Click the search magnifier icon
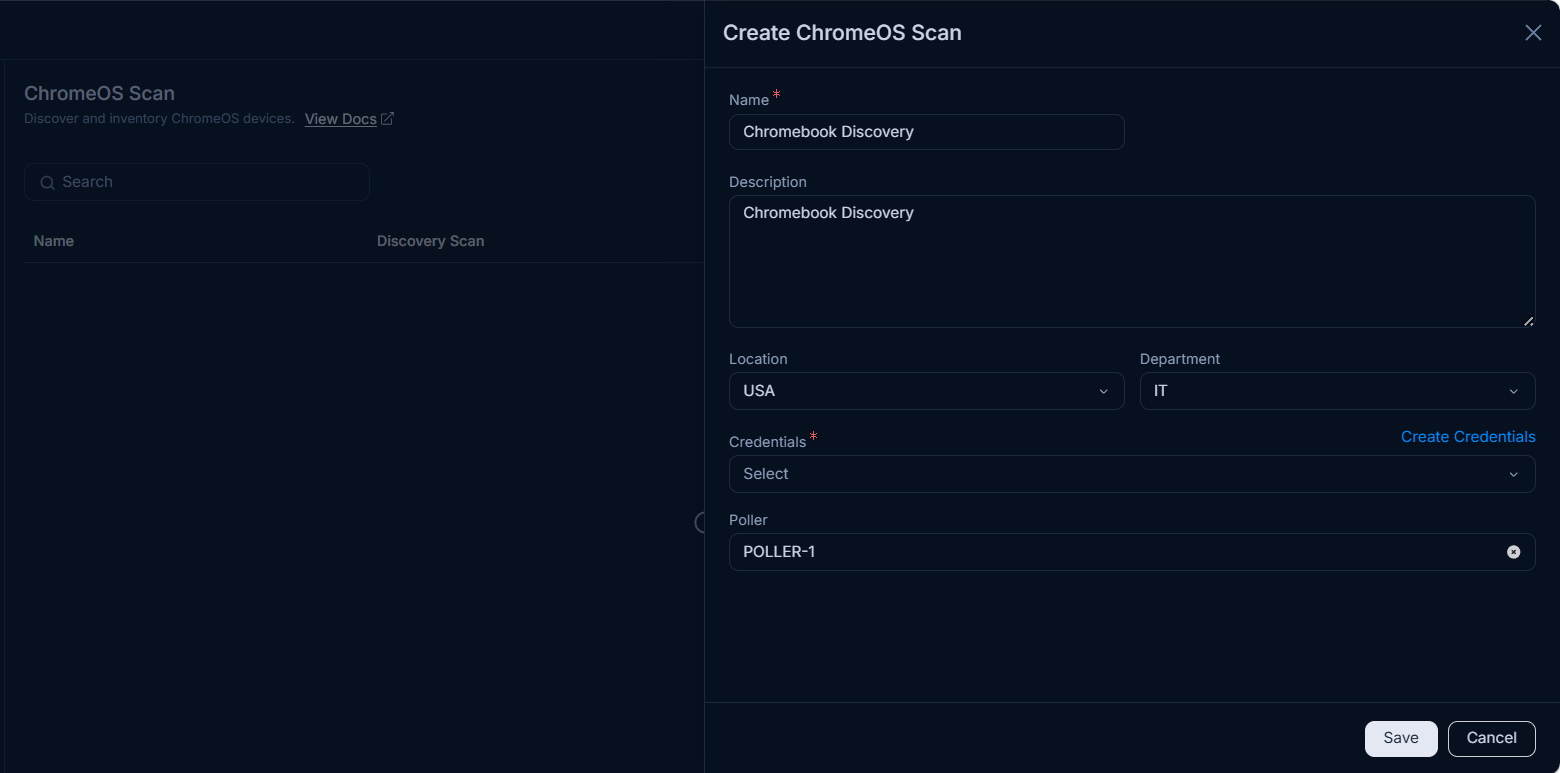Screen dimensions: 1560x773 tap(47, 182)
